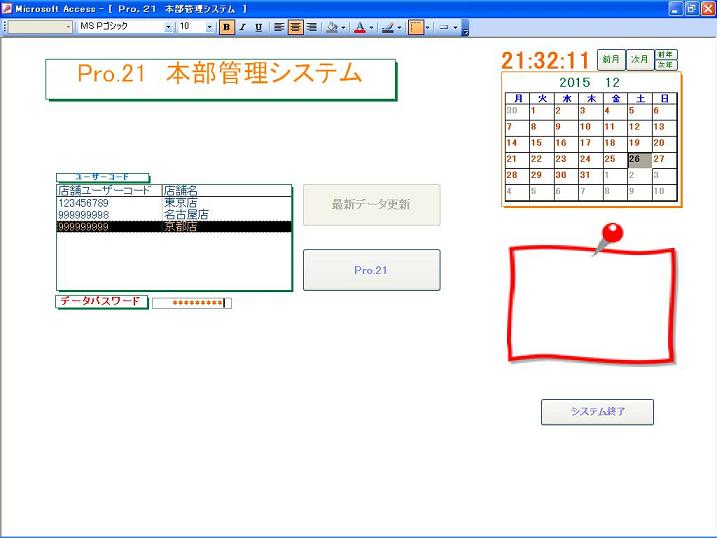Align text left
Screen dimensions: 717x538
pyautogui.click(x=279, y=27)
